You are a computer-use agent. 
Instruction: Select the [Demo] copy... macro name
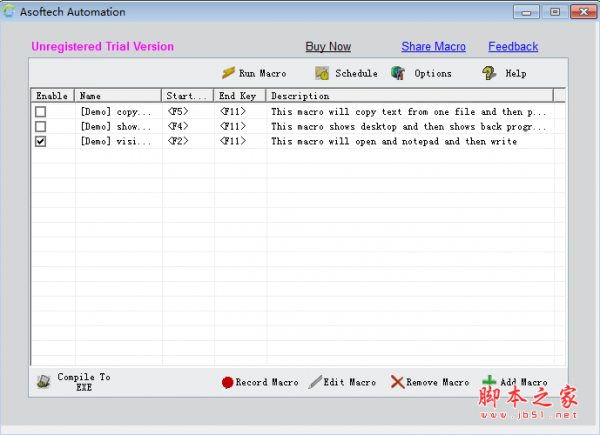(116, 112)
